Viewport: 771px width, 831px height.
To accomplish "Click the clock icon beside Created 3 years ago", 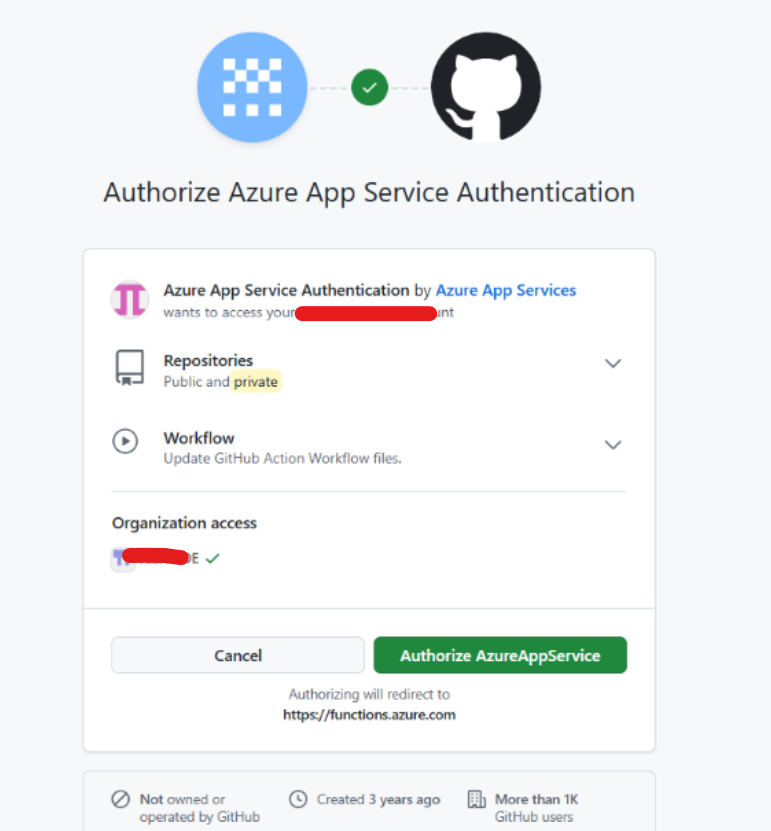I will (298, 799).
